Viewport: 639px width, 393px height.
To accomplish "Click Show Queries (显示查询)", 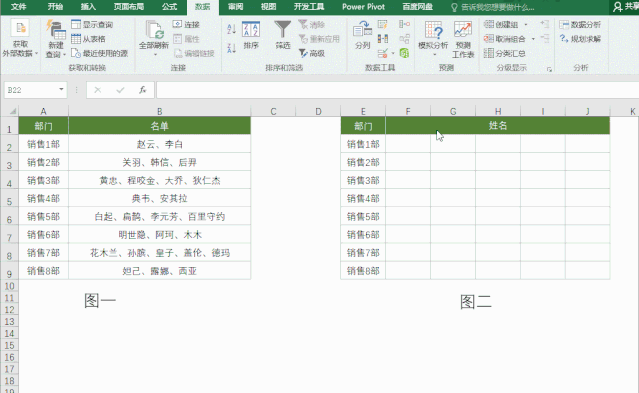I will [x=93, y=24].
